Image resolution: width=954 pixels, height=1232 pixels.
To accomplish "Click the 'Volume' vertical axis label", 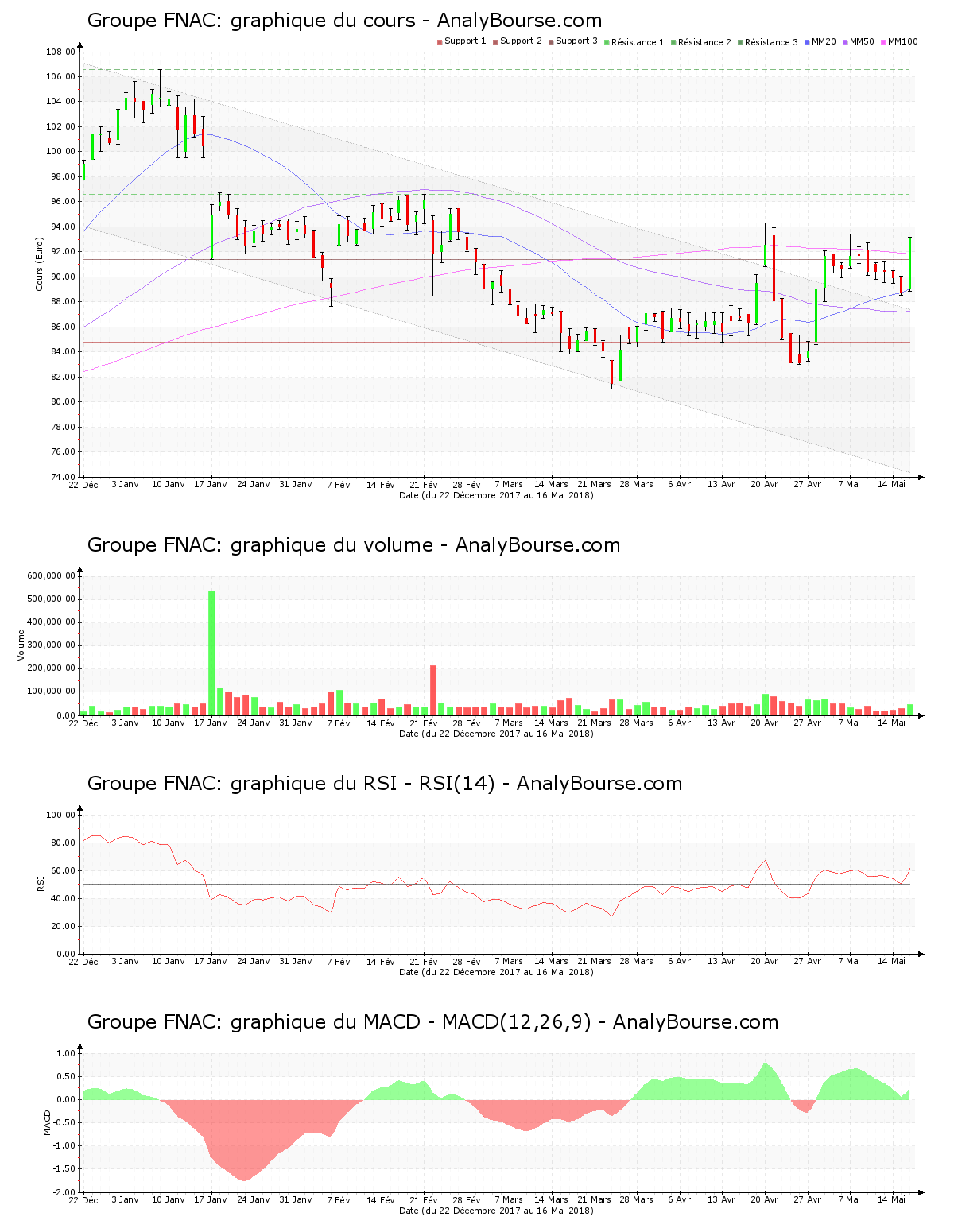I will (21, 645).
